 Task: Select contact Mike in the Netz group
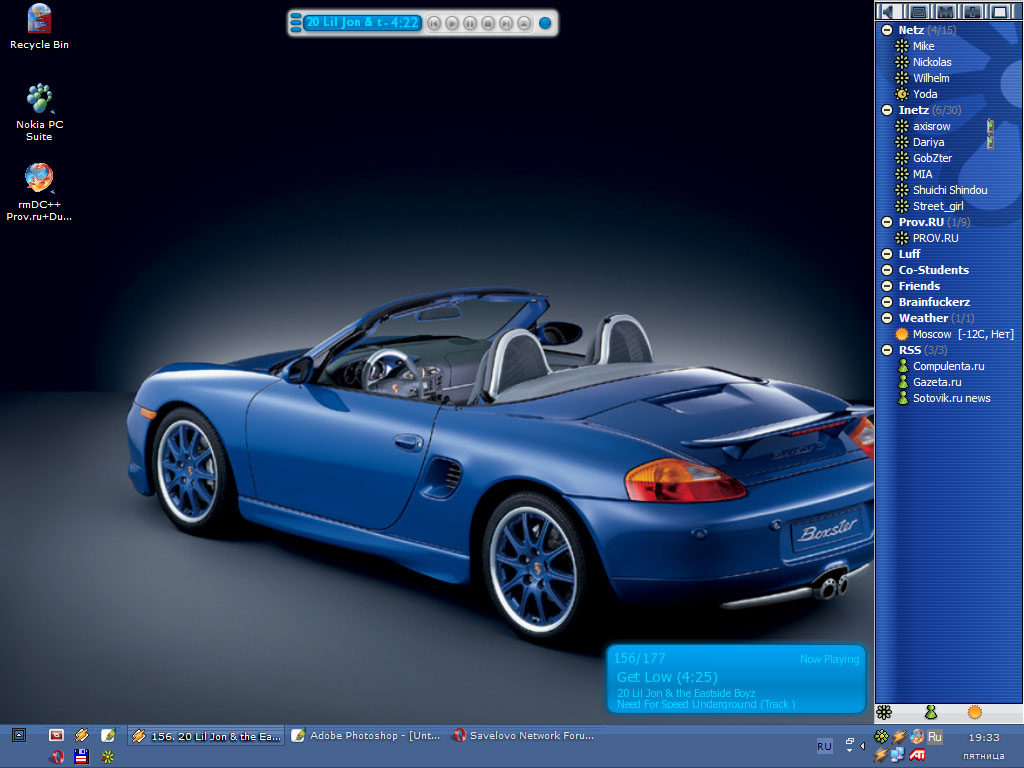pos(923,46)
